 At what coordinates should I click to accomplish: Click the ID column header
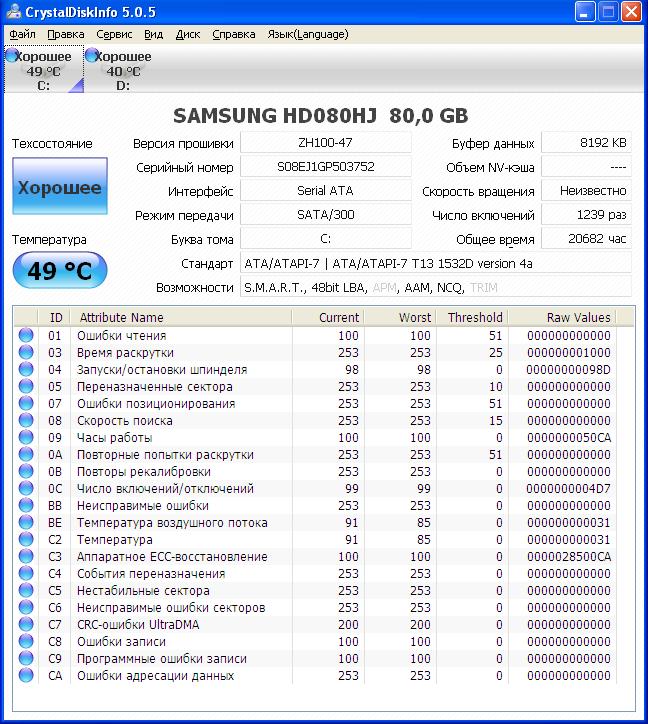[x=55, y=318]
